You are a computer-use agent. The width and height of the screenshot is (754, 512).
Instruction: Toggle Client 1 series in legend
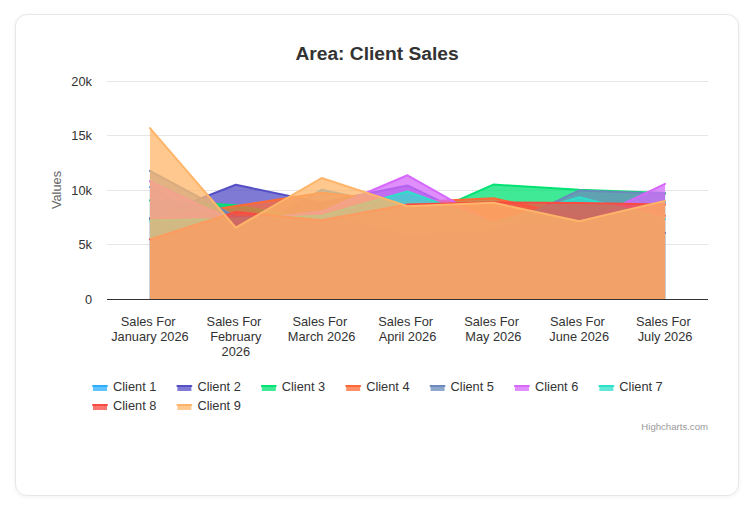125,387
